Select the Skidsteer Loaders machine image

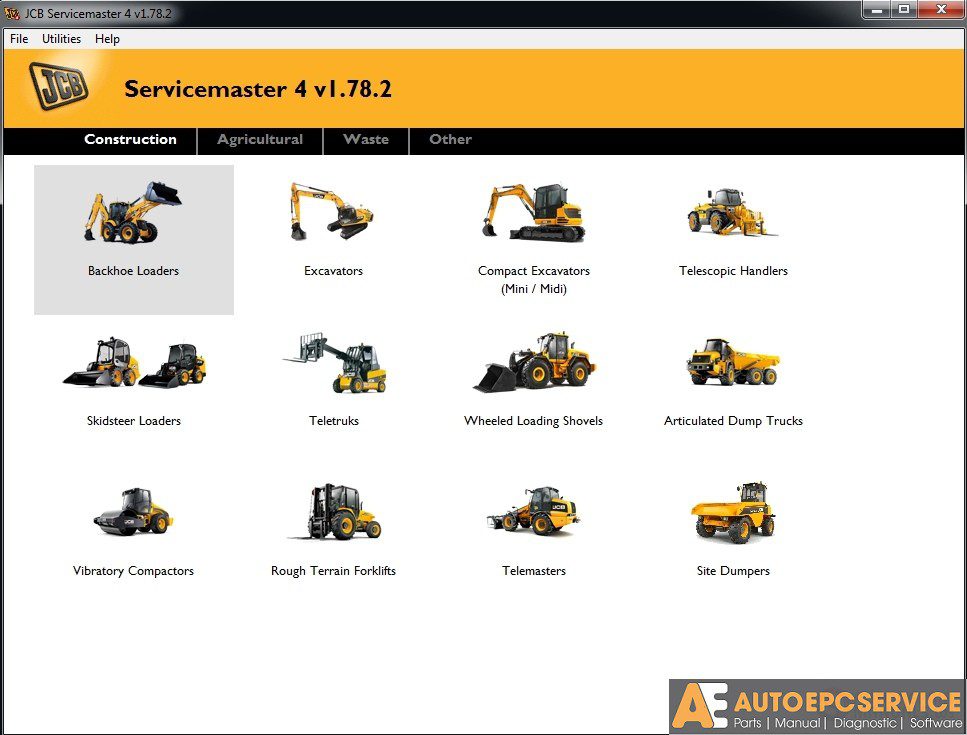[x=134, y=363]
